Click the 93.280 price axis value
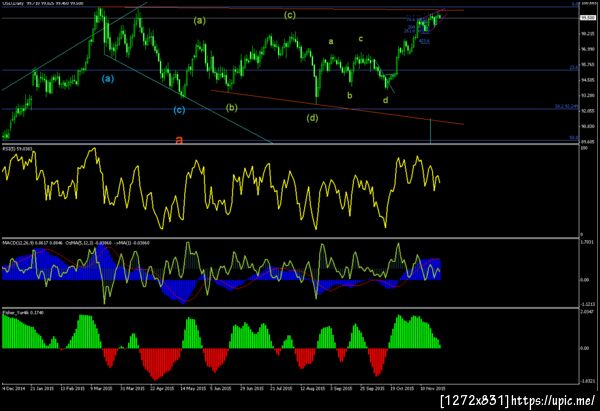The image size is (600, 411). [x=587, y=95]
